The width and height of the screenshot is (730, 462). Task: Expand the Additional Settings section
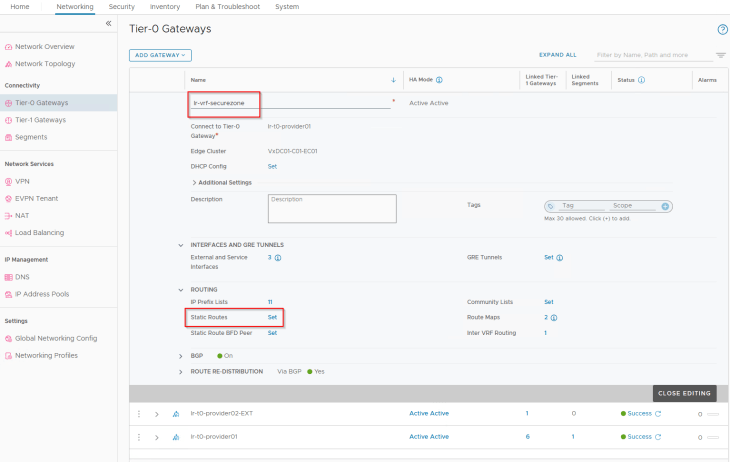[x=193, y=182]
